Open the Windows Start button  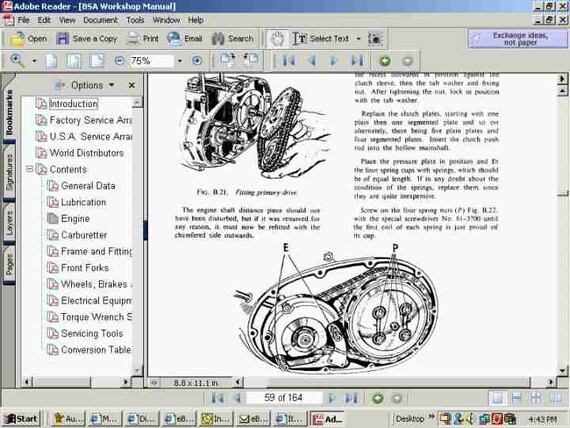pos(21,419)
